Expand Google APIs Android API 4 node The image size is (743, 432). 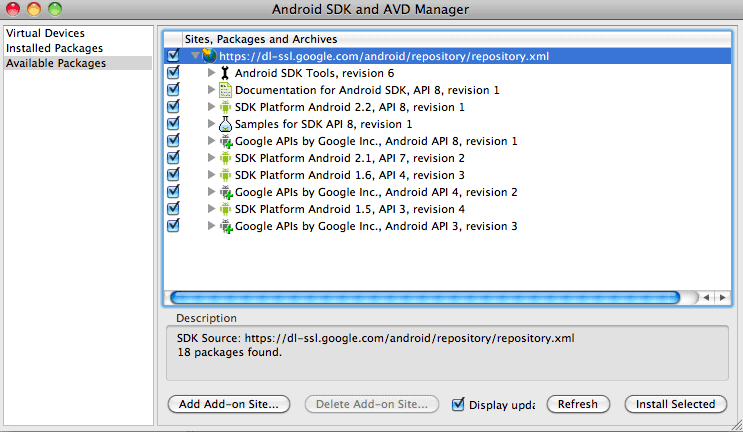pyautogui.click(x=211, y=192)
